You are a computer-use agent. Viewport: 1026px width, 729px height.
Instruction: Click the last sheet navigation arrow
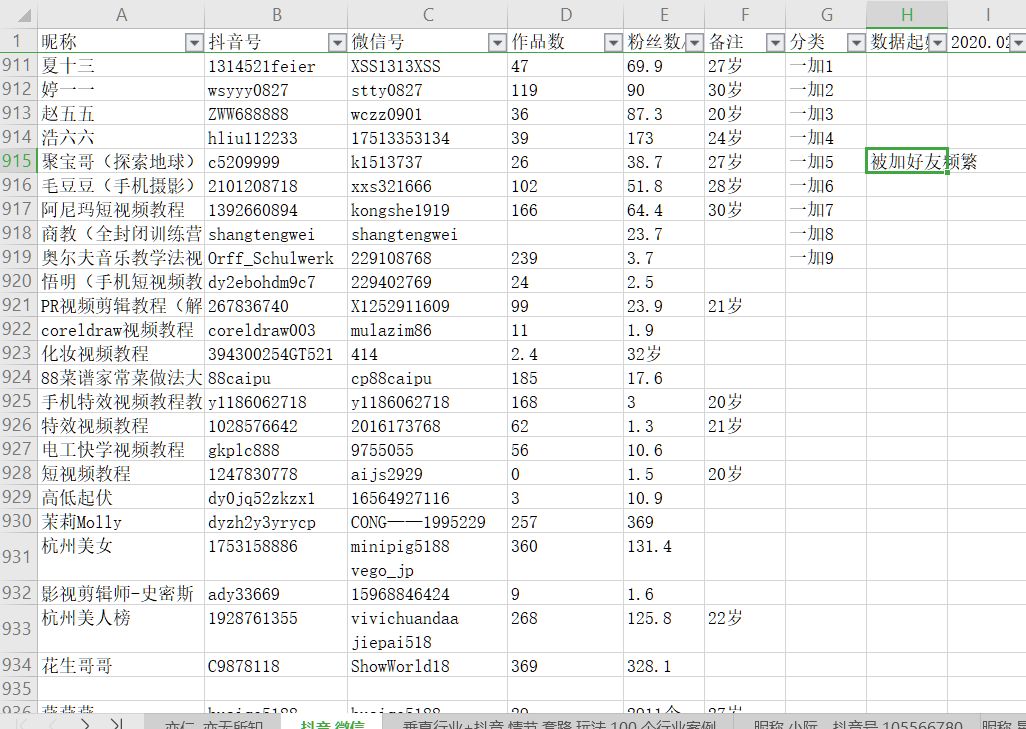[117, 724]
